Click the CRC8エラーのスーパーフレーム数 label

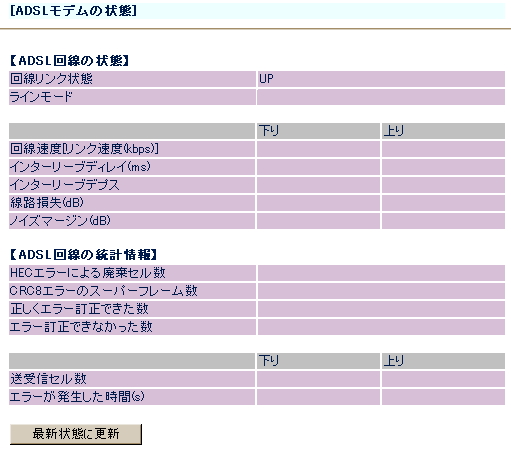pos(103,291)
